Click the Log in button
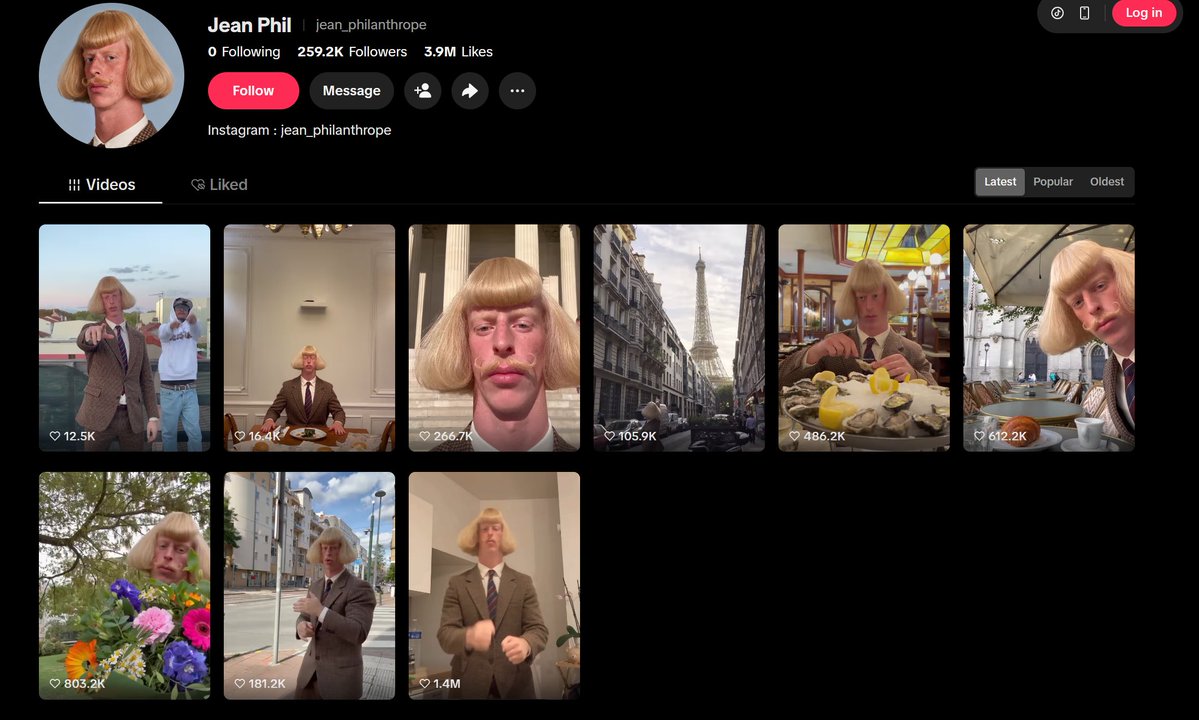The width and height of the screenshot is (1199, 720). click(x=1144, y=13)
